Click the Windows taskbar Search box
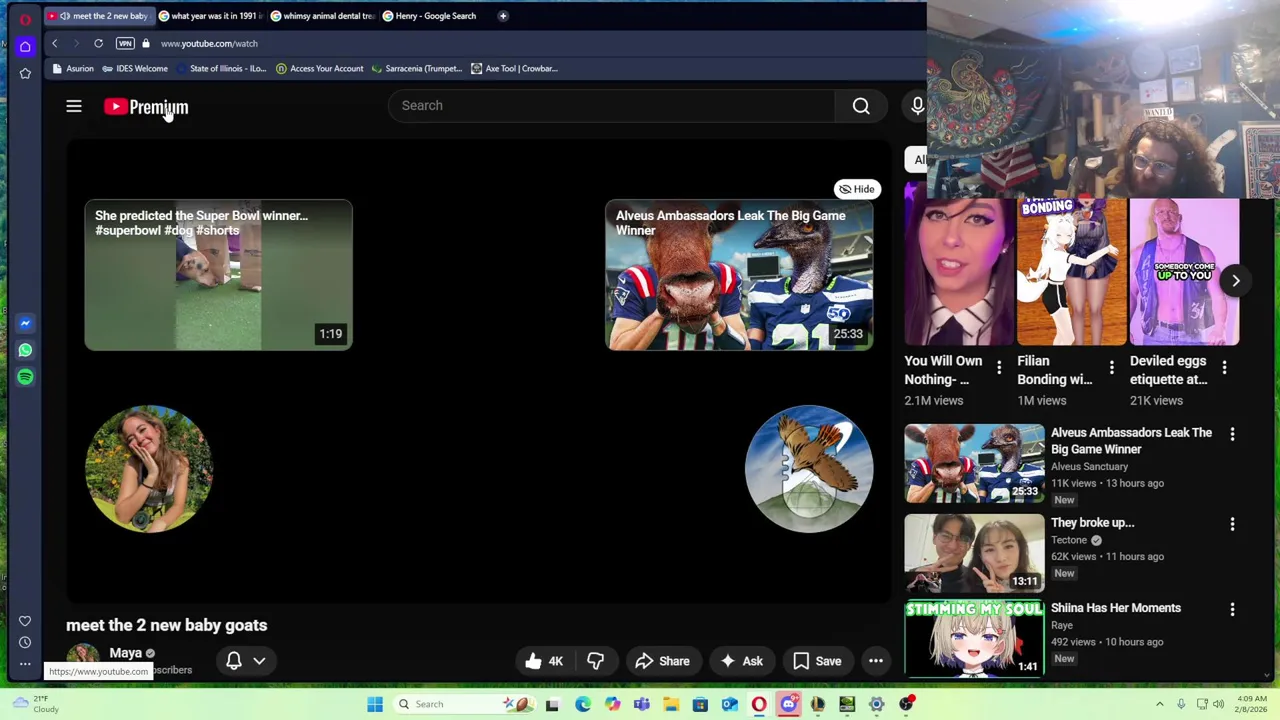Image resolution: width=1280 pixels, height=720 pixels. click(x=464, y=704)
